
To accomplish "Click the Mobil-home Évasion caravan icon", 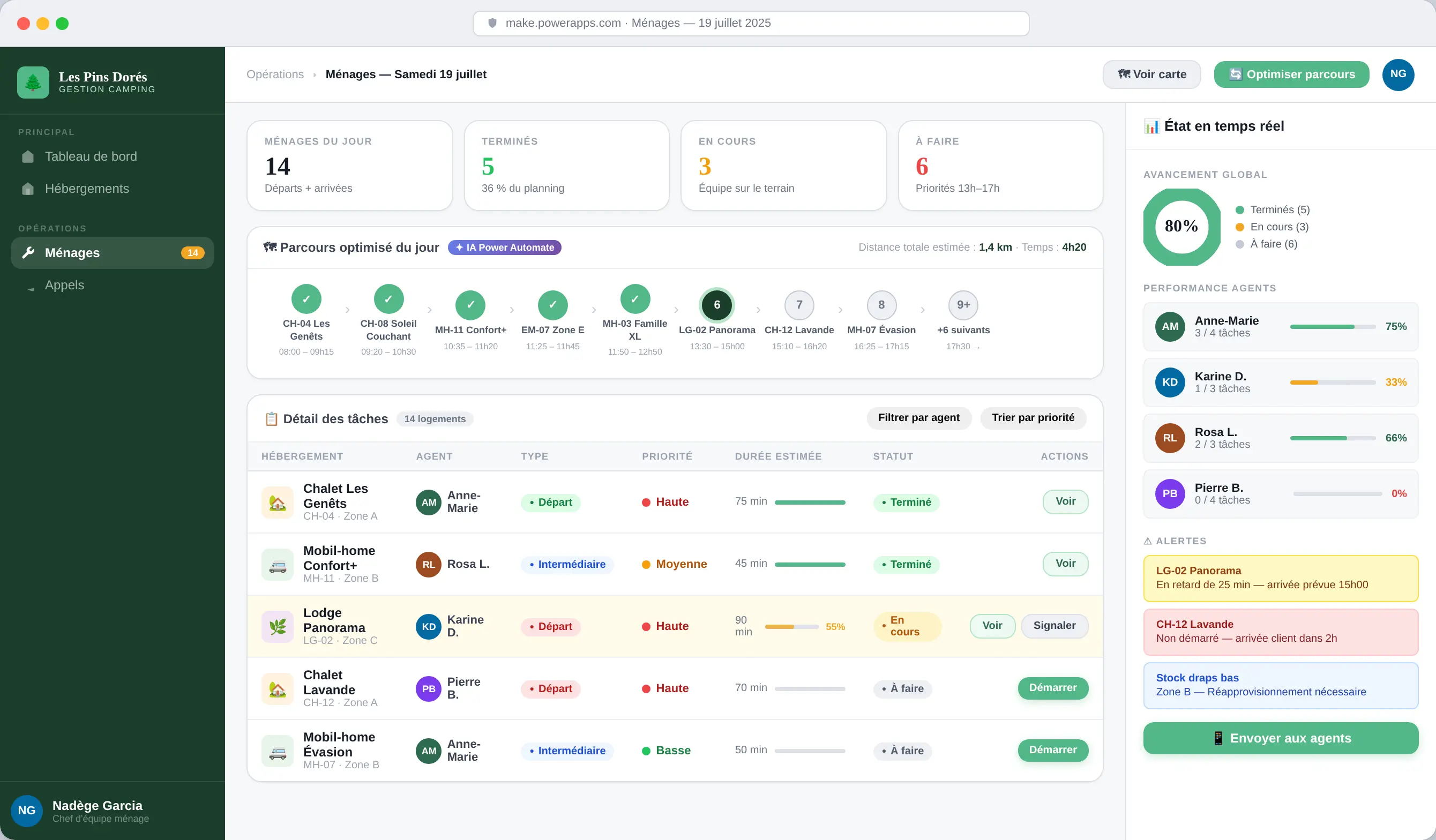I will [x=278, y=751].
